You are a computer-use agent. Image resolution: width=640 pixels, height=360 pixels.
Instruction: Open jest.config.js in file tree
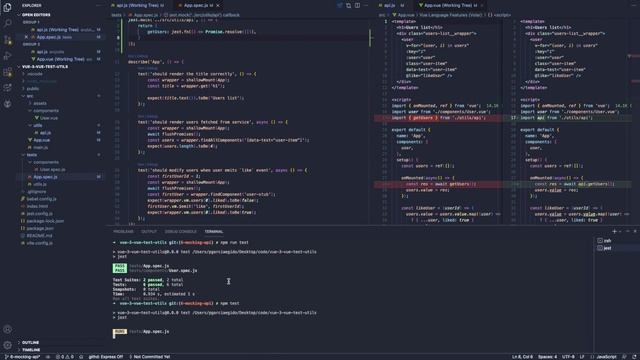coord(39,213)
